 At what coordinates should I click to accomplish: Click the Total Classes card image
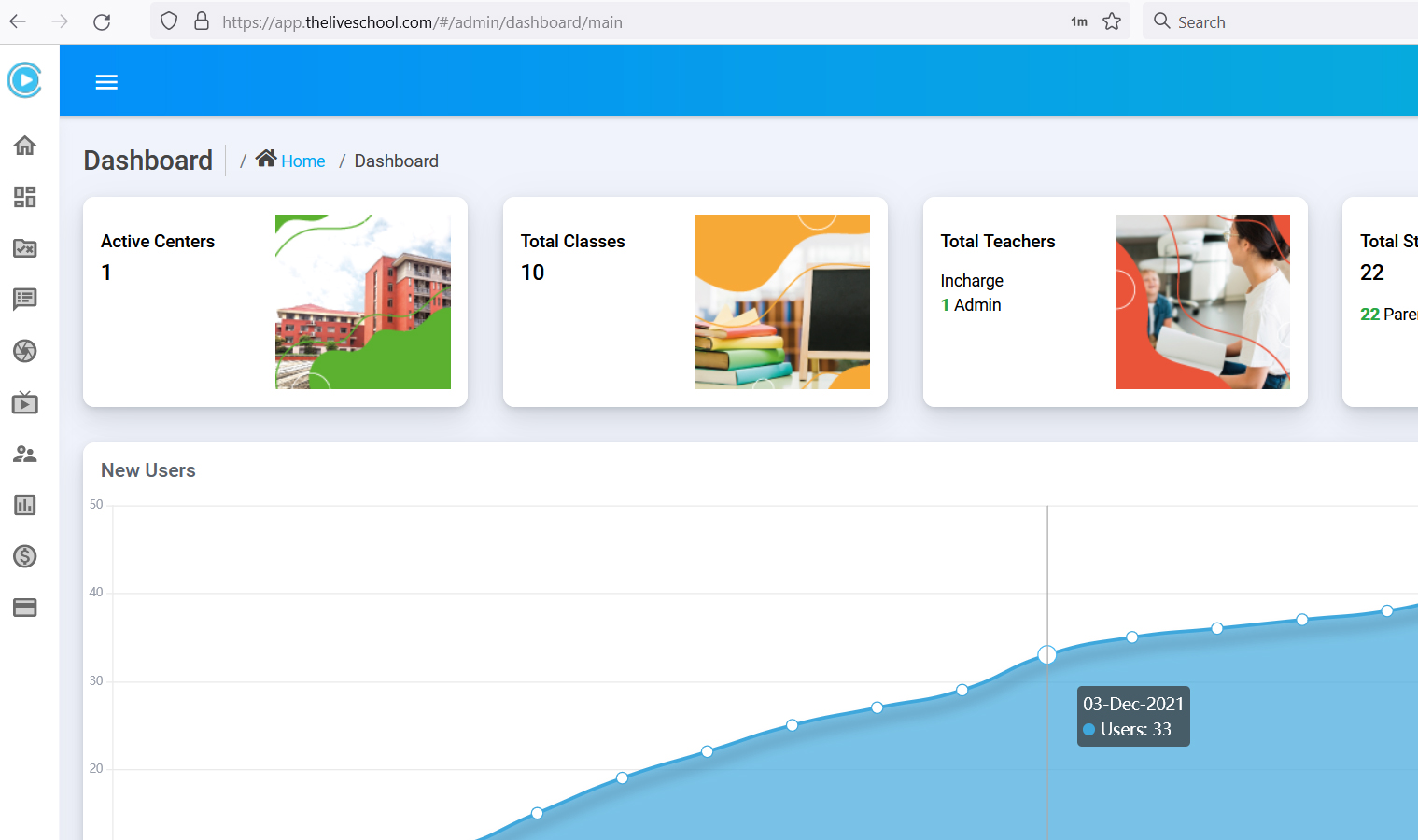[782, 301]
